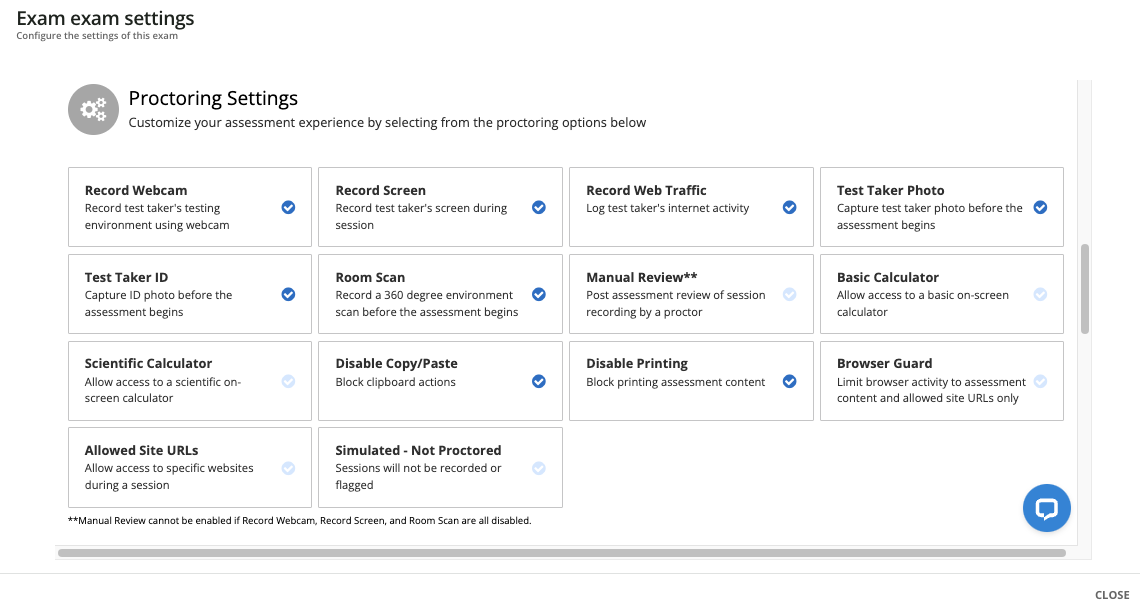The width and height of the screenshot is (1140, 610).
Task: Toggle the Disable Copy/Paste checkmark
Action: tap(539, 382)
